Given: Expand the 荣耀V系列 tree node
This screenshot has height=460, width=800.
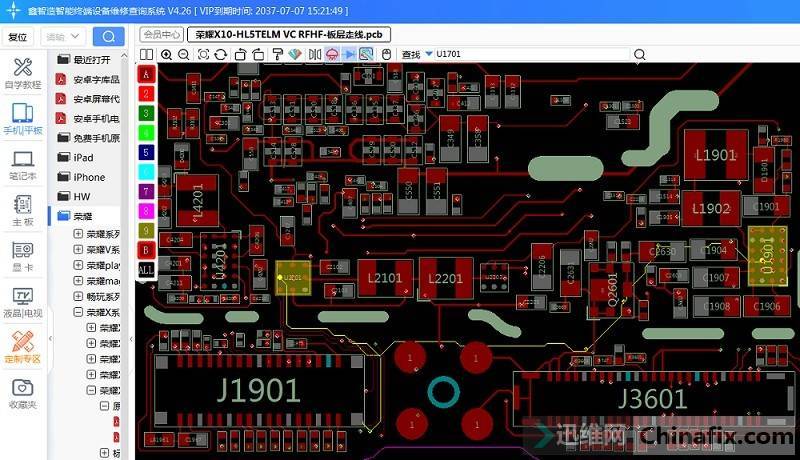Looking at the screenshot, I should tap(78, 249).
